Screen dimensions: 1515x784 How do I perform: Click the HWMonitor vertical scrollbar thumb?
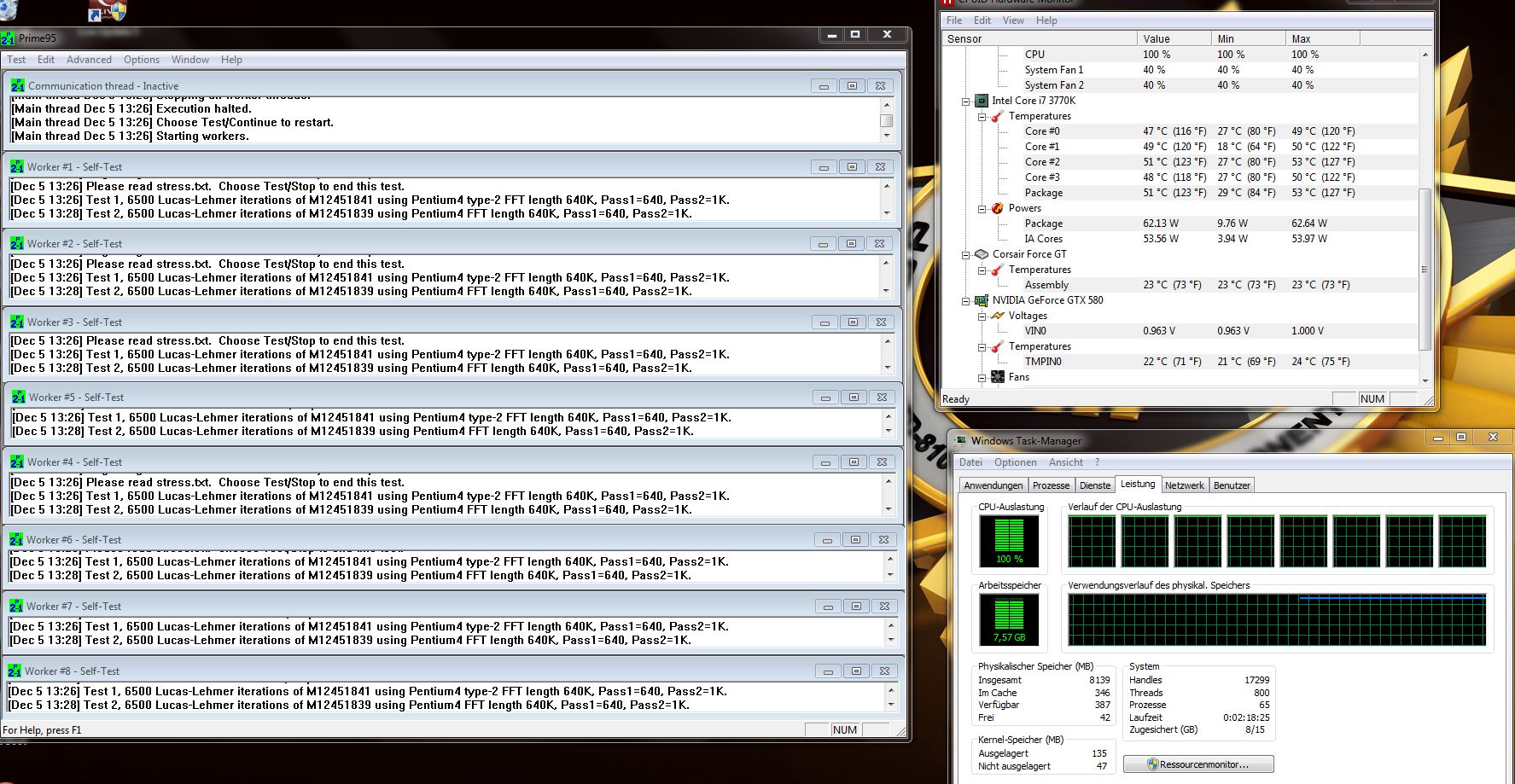(x=1424, y=269)
